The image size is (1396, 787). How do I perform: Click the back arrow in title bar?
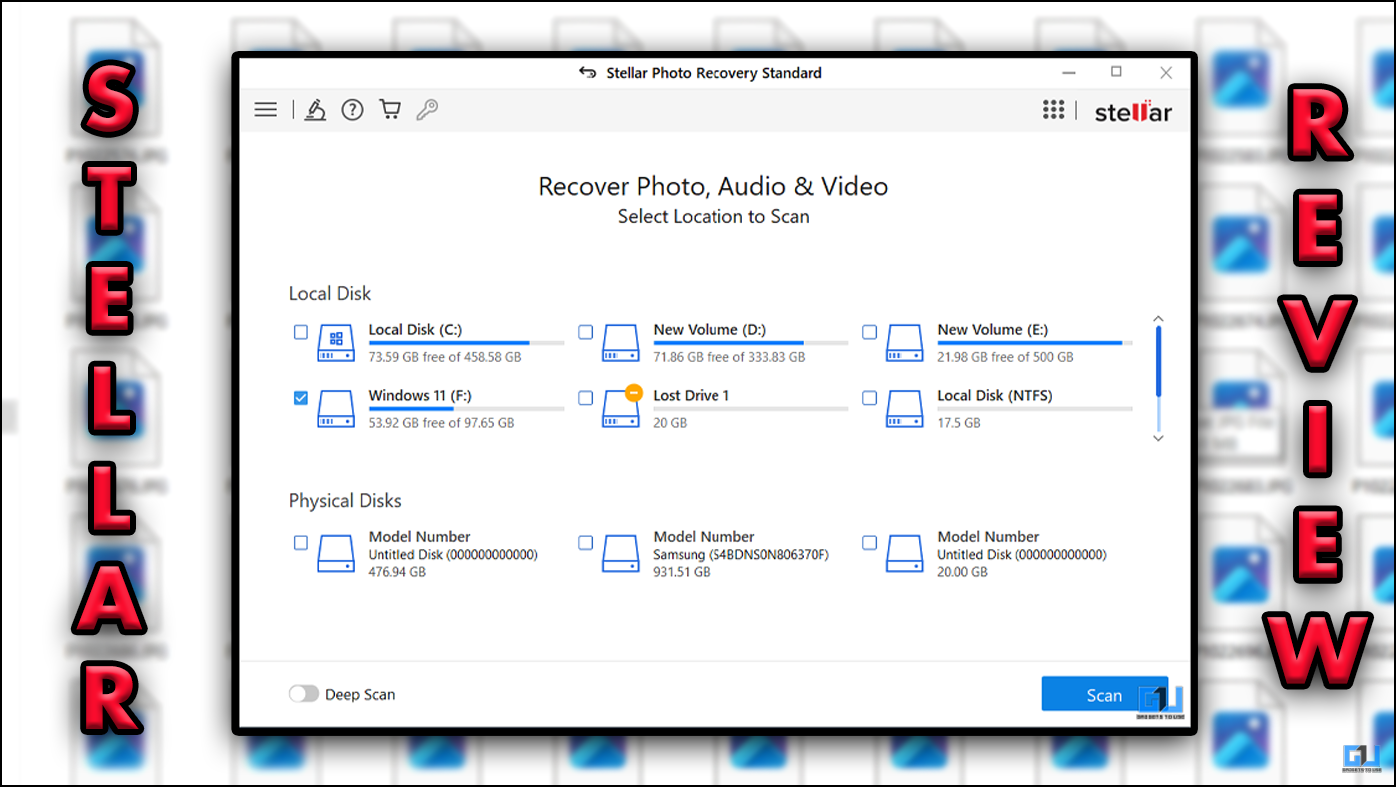(588, 73)
